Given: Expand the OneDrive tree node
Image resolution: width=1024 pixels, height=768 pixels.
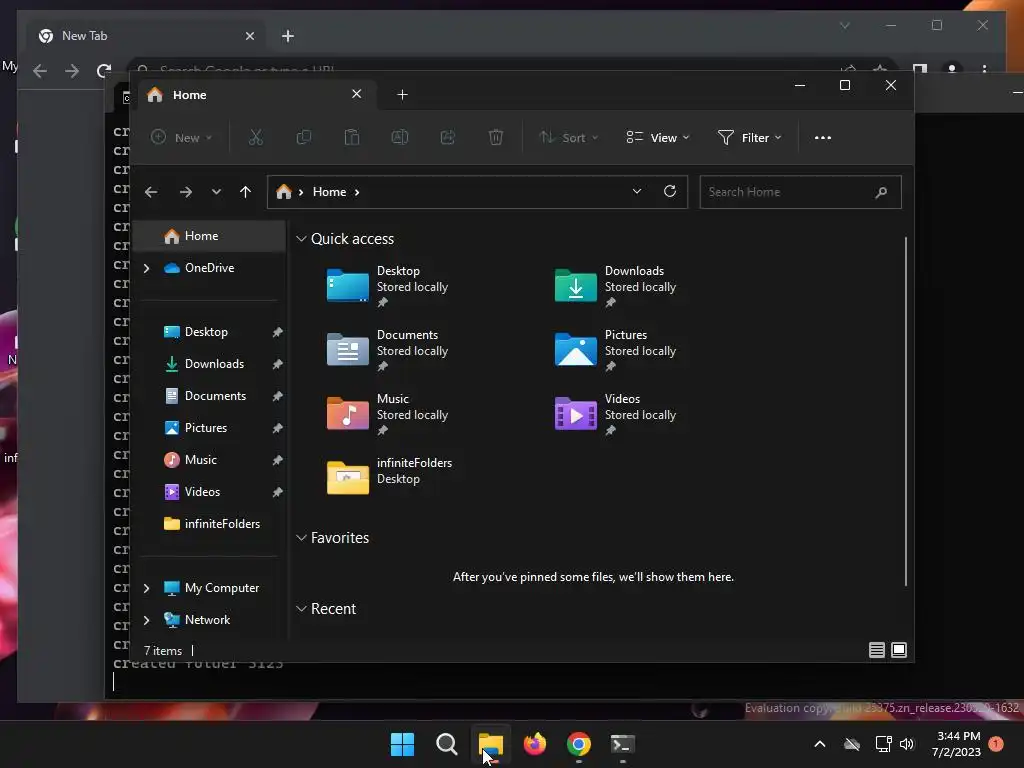Looking at the screenshot, I should point(146,268).
